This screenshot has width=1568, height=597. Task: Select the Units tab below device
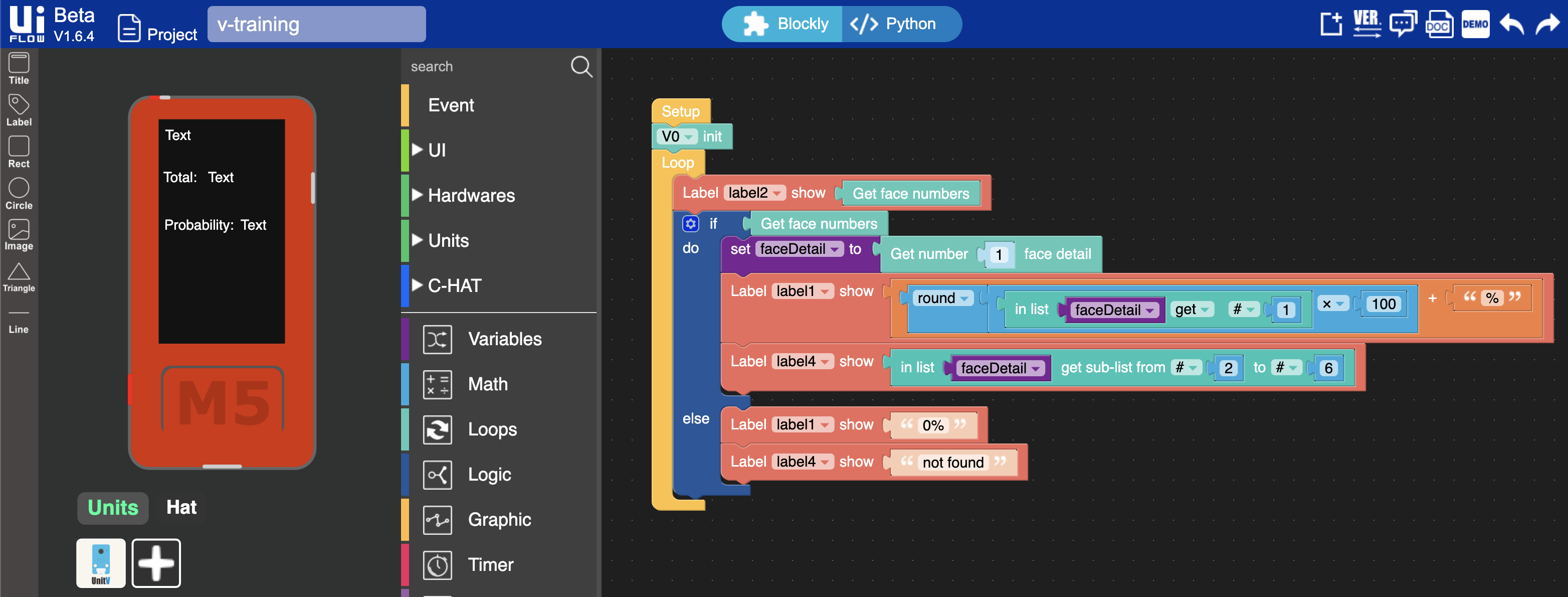113,508
